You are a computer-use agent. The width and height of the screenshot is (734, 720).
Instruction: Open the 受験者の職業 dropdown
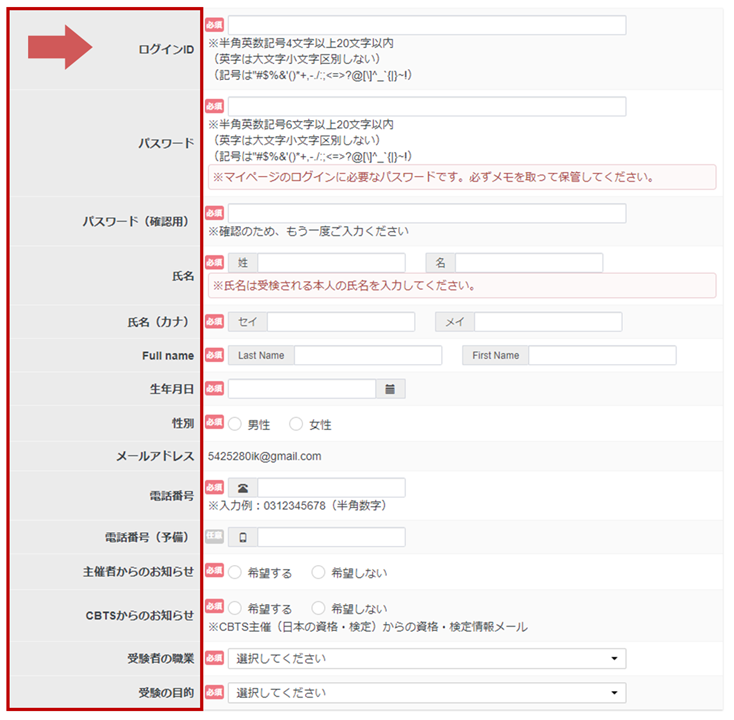click(x=427, y=659)
